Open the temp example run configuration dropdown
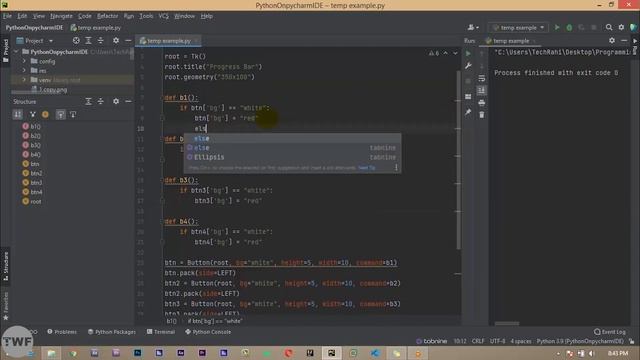The image size is (640, 360). point(518,27)
